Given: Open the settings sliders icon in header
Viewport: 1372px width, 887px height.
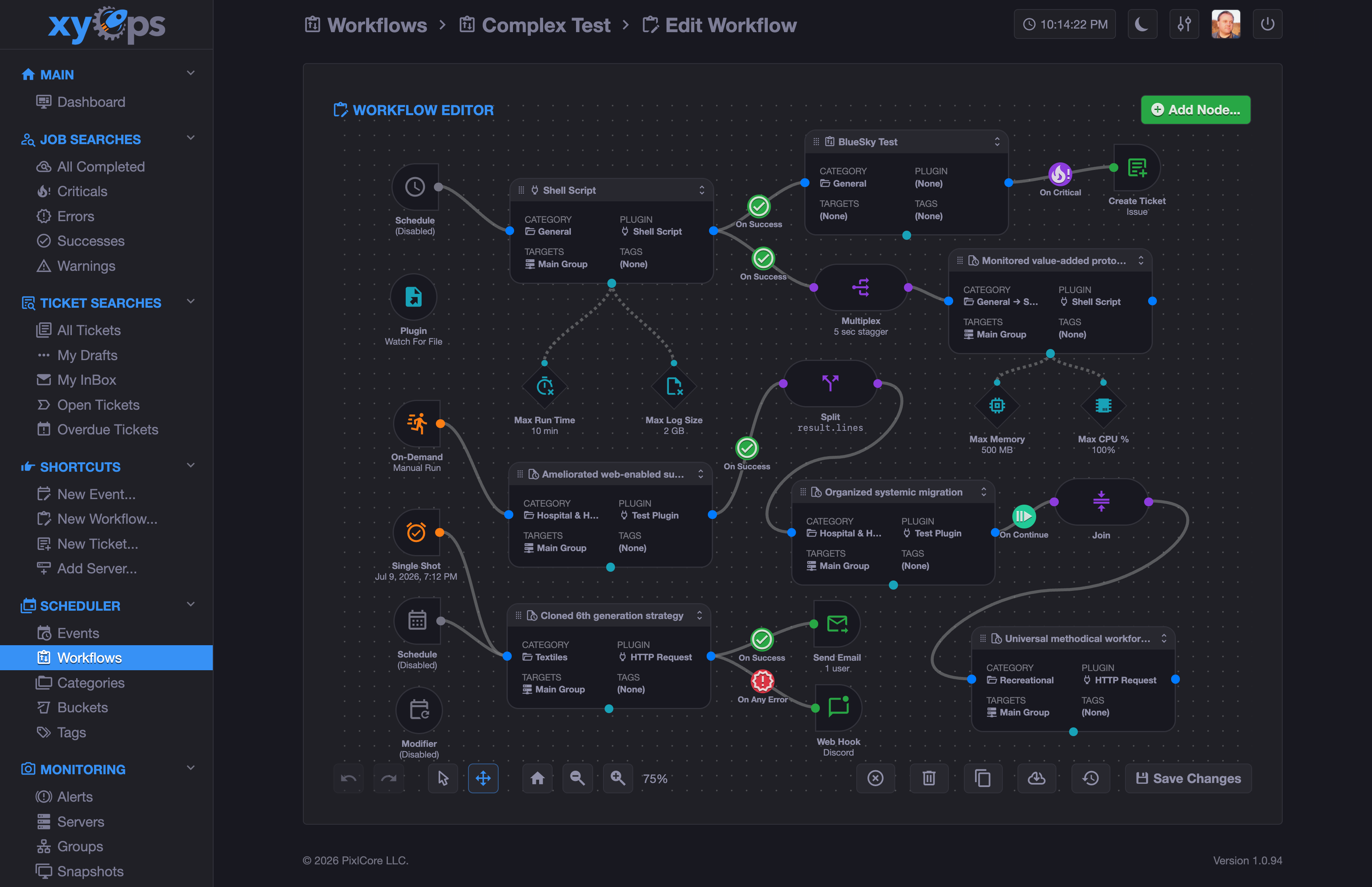Looking at the screenshot, I should 1184,24.
